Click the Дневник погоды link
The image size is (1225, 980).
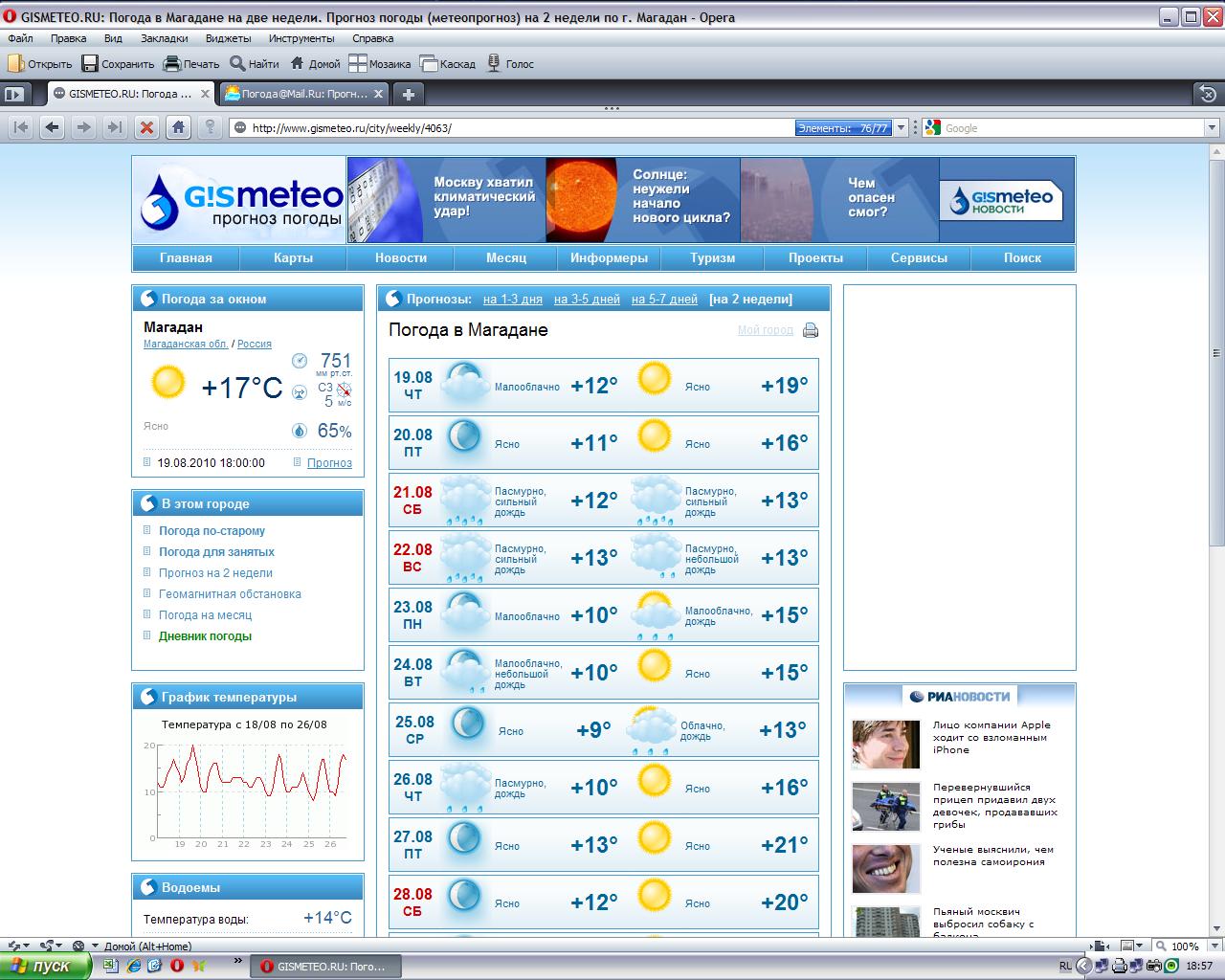point(205,636)
